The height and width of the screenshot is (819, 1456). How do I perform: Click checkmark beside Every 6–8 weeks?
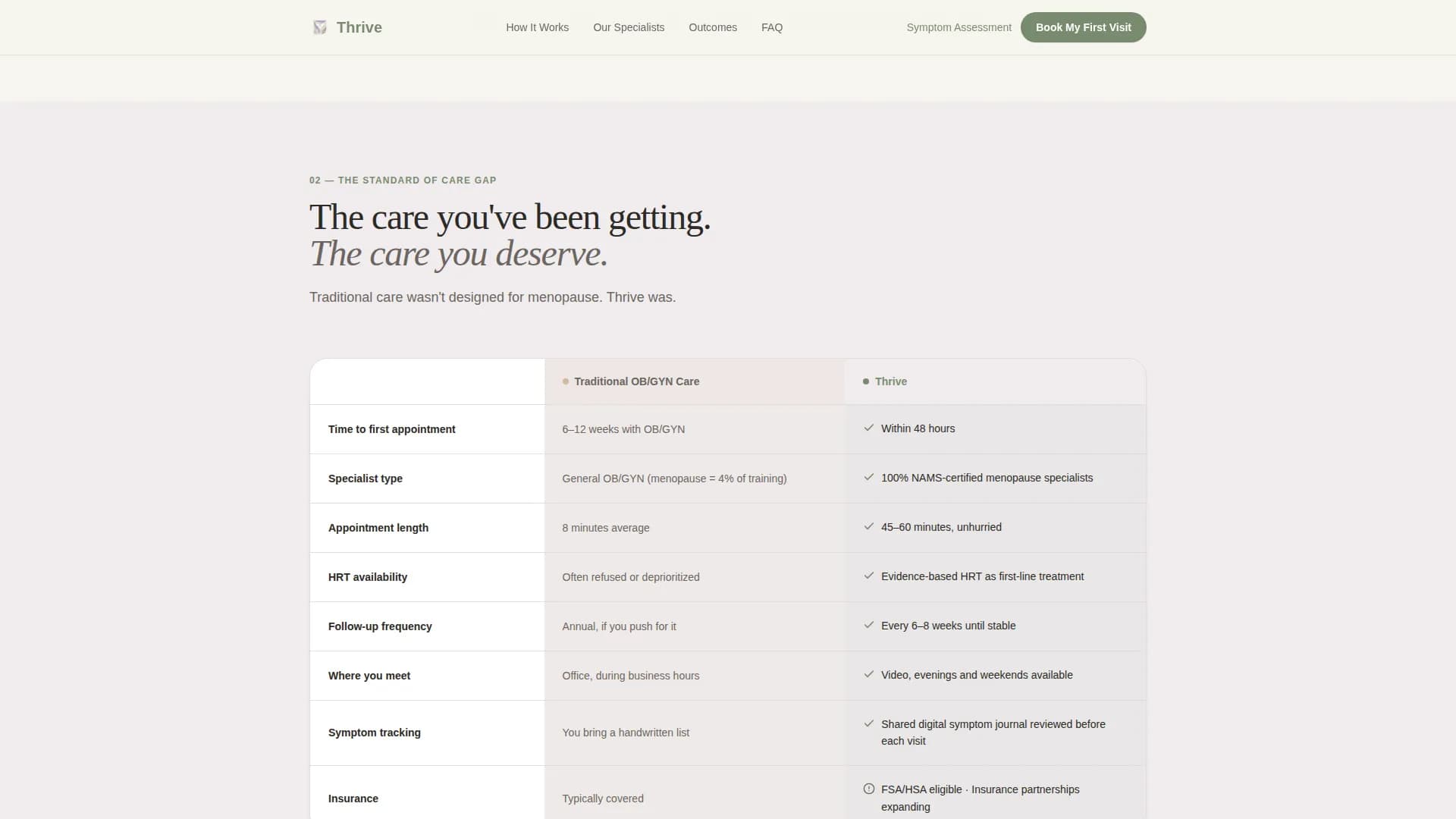click(x=869, y=625)
